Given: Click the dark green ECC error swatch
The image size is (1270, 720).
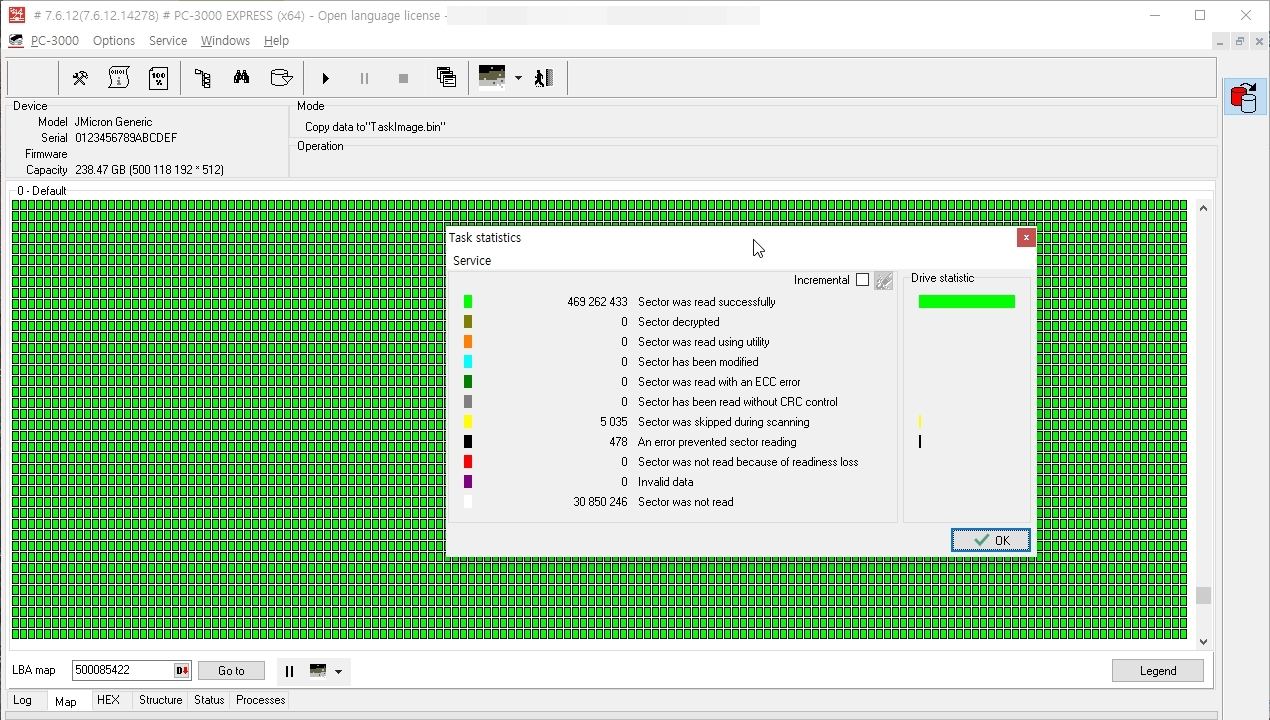Looking at the screenshot, I should tap(468, 382).
